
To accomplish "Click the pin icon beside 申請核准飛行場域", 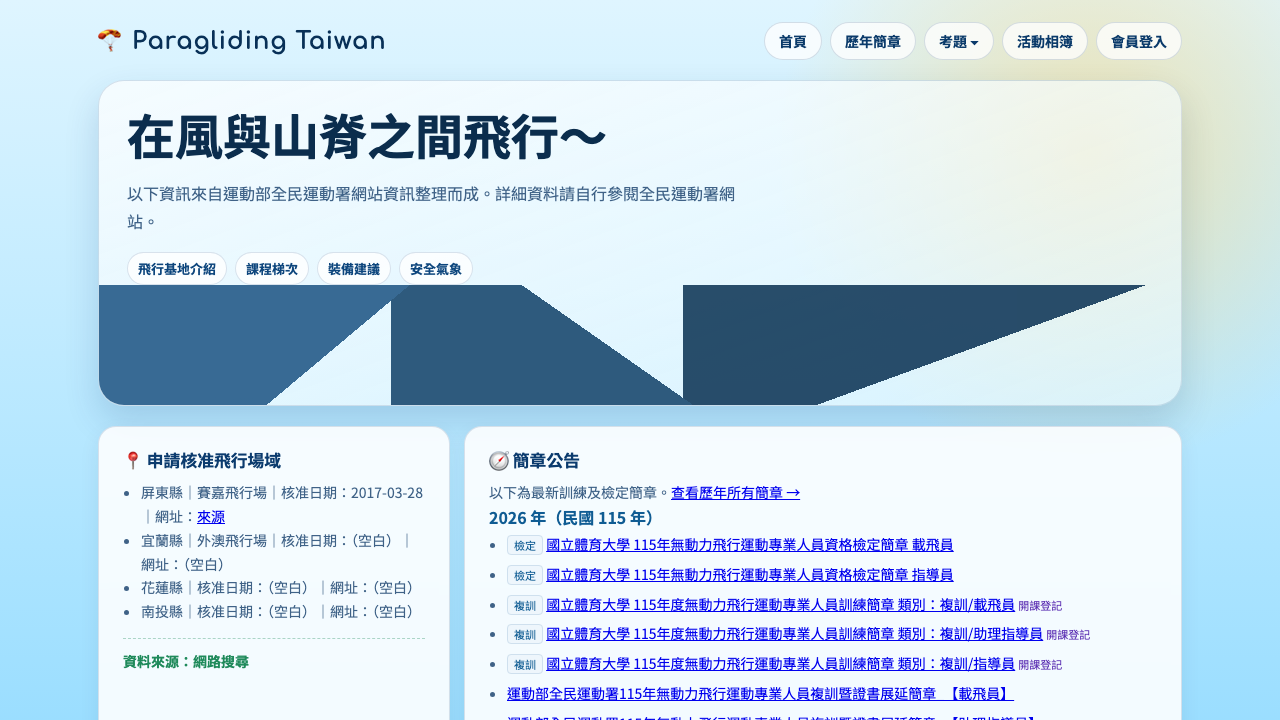I will tap(132, 461).
